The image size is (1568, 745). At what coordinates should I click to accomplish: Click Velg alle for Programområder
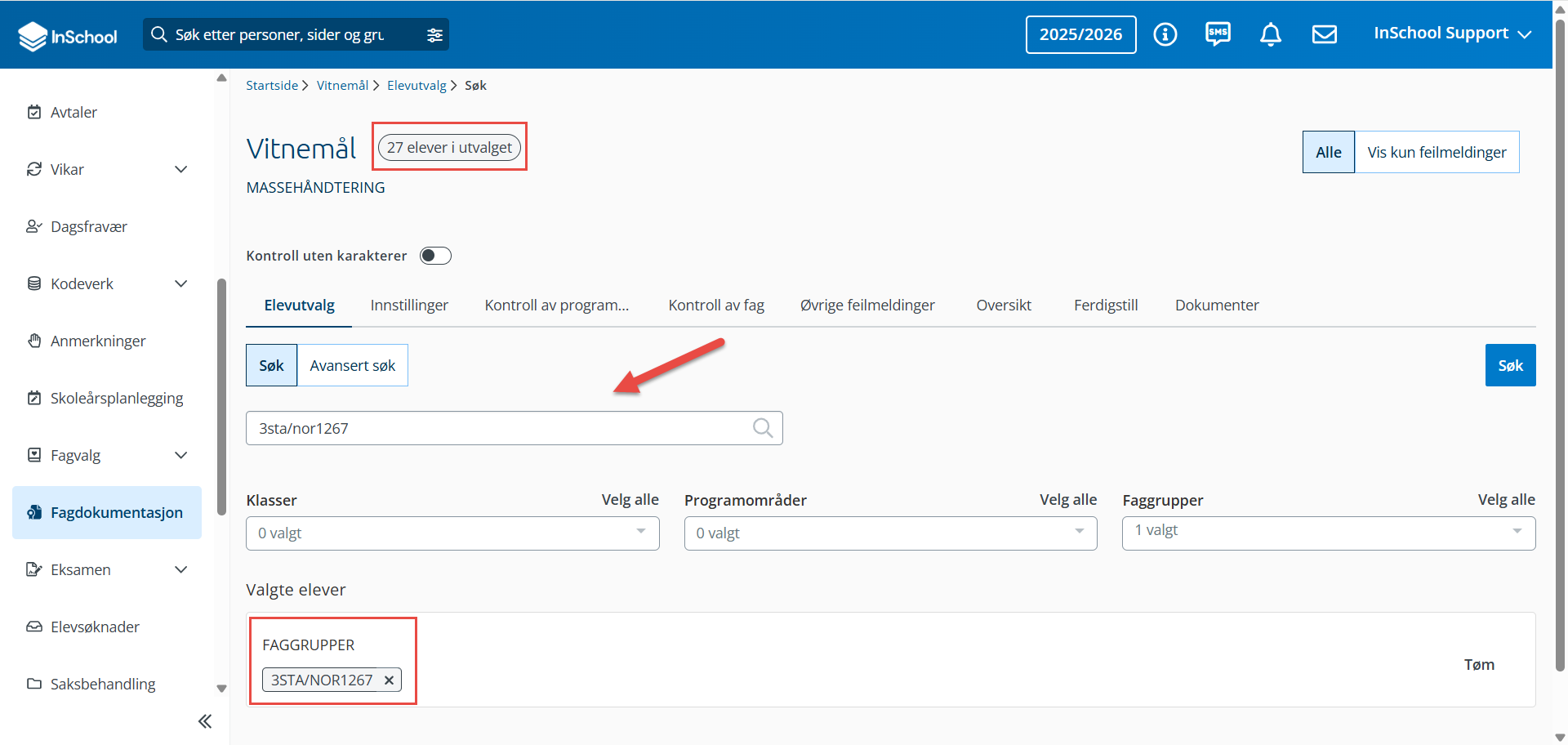[x=1067, y=499]
